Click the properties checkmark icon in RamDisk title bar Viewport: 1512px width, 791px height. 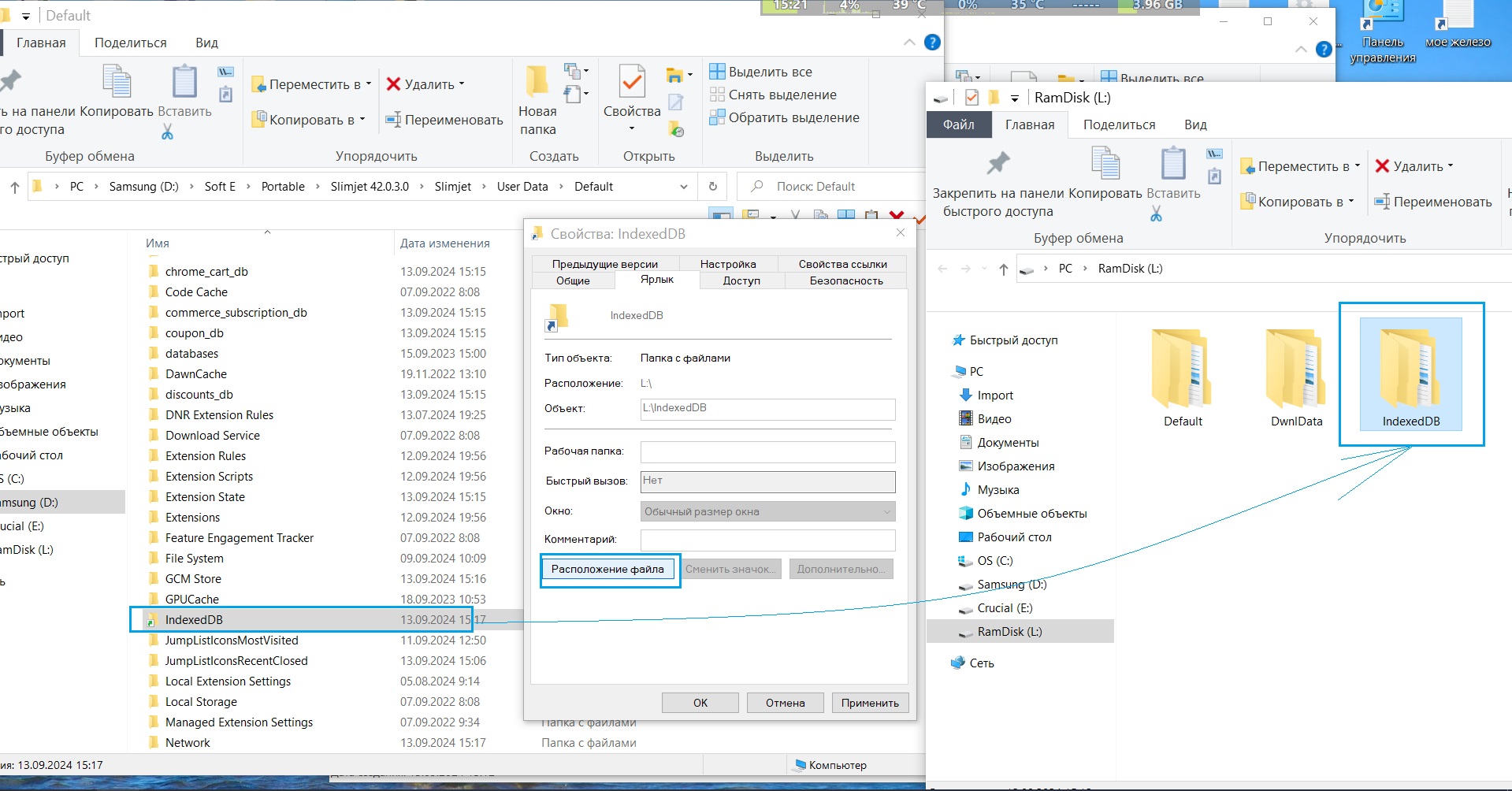pos(971,98)
